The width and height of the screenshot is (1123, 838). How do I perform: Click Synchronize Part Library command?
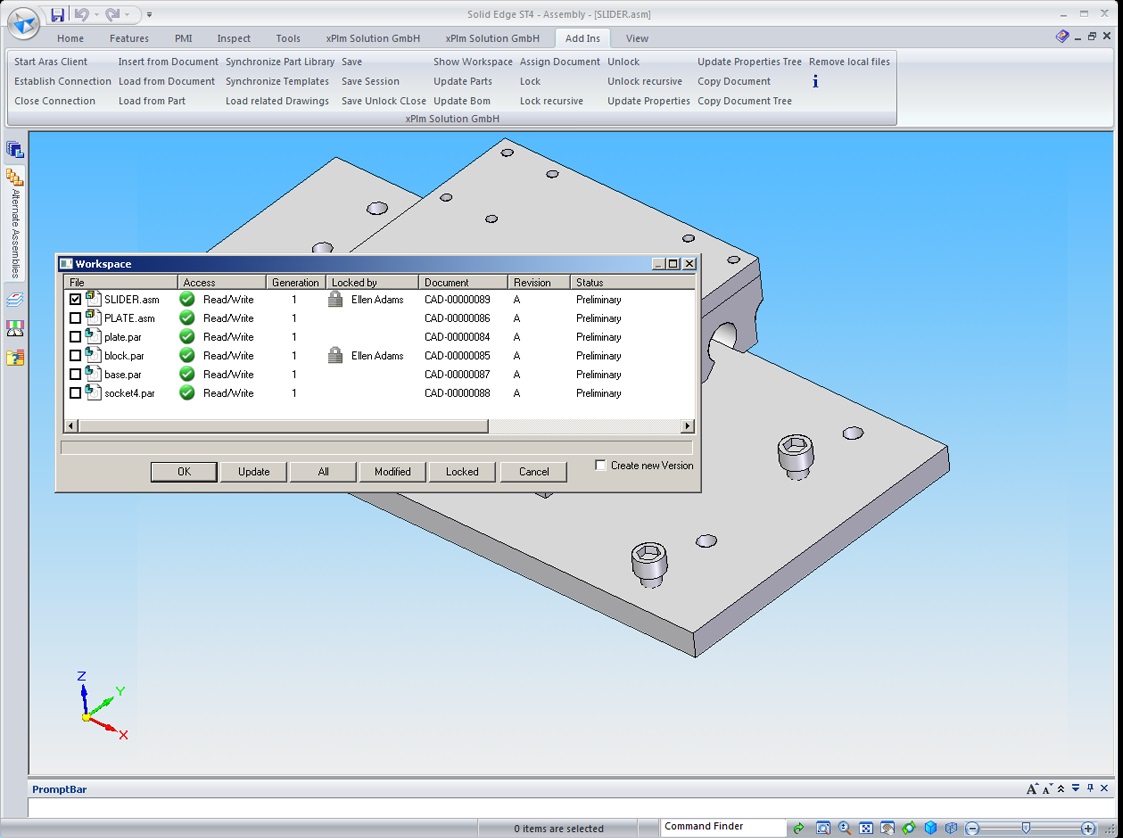pos(280,62)
